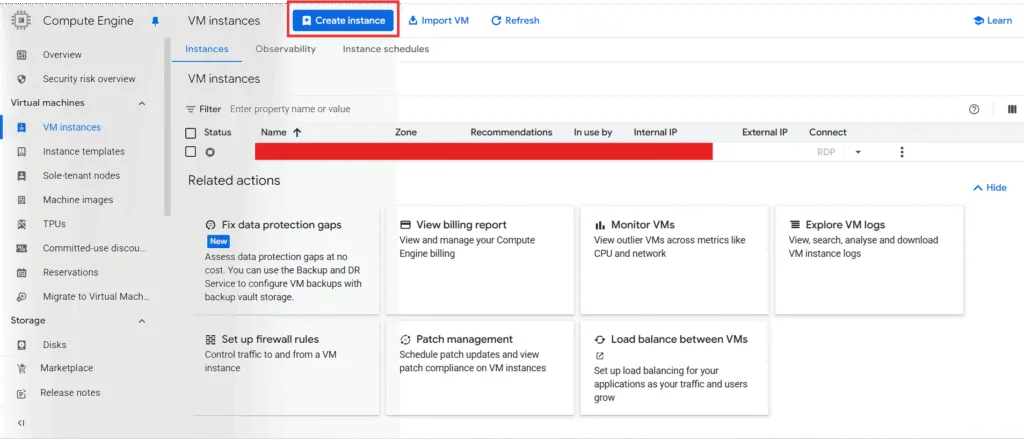Click the stopped status icon in the instance row
Viewport: 1024px width, 439px height.
[210, 152]
